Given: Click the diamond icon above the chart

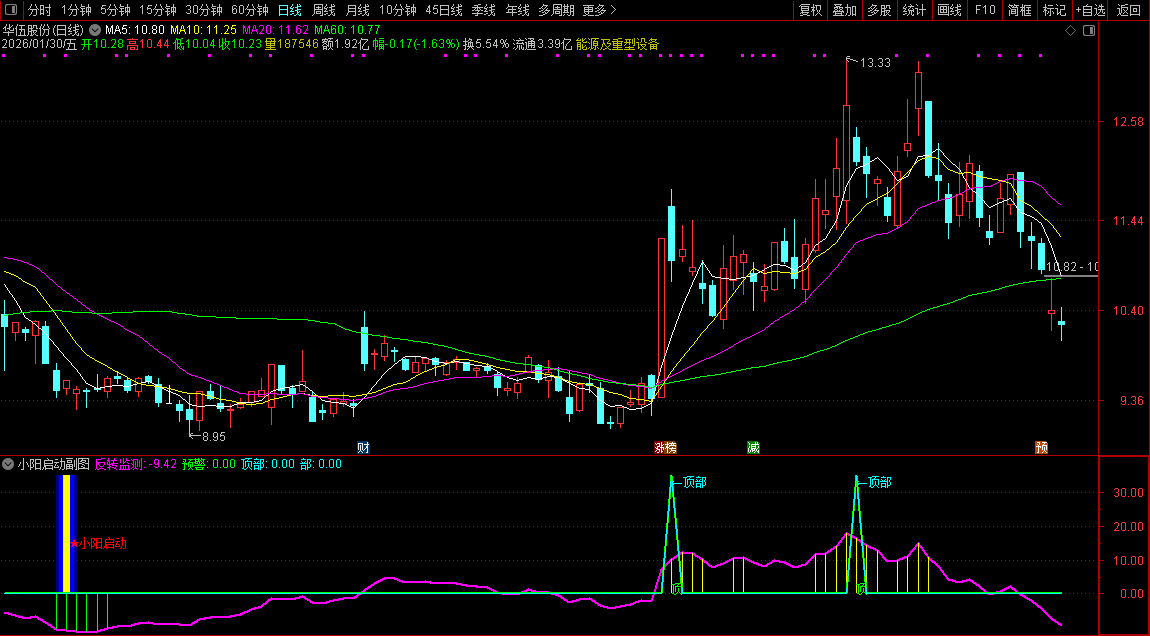Looking at the screenshot, I should (1070, 30).
